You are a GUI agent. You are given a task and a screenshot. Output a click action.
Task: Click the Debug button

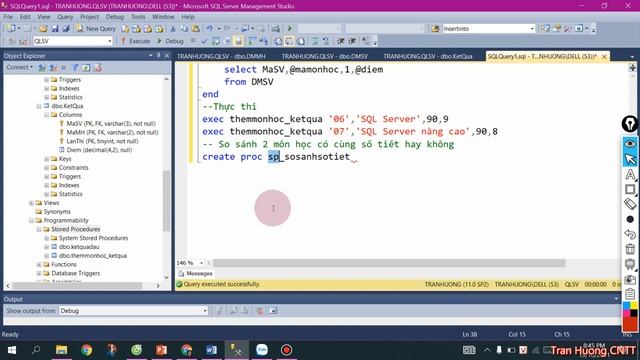tap(170, 41)
